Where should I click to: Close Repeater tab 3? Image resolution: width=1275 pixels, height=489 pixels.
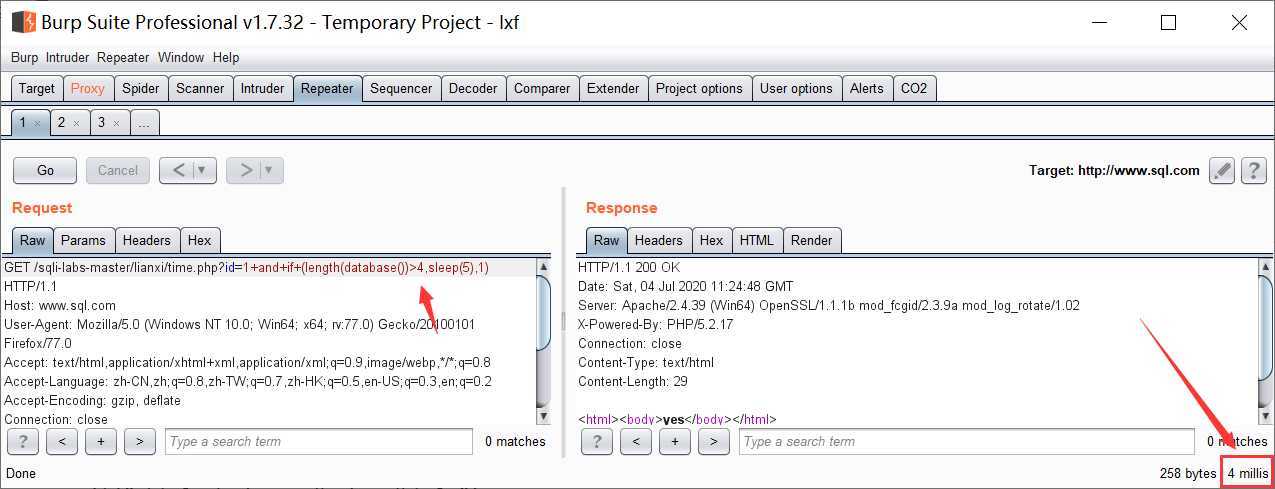(x=115, y=123)
